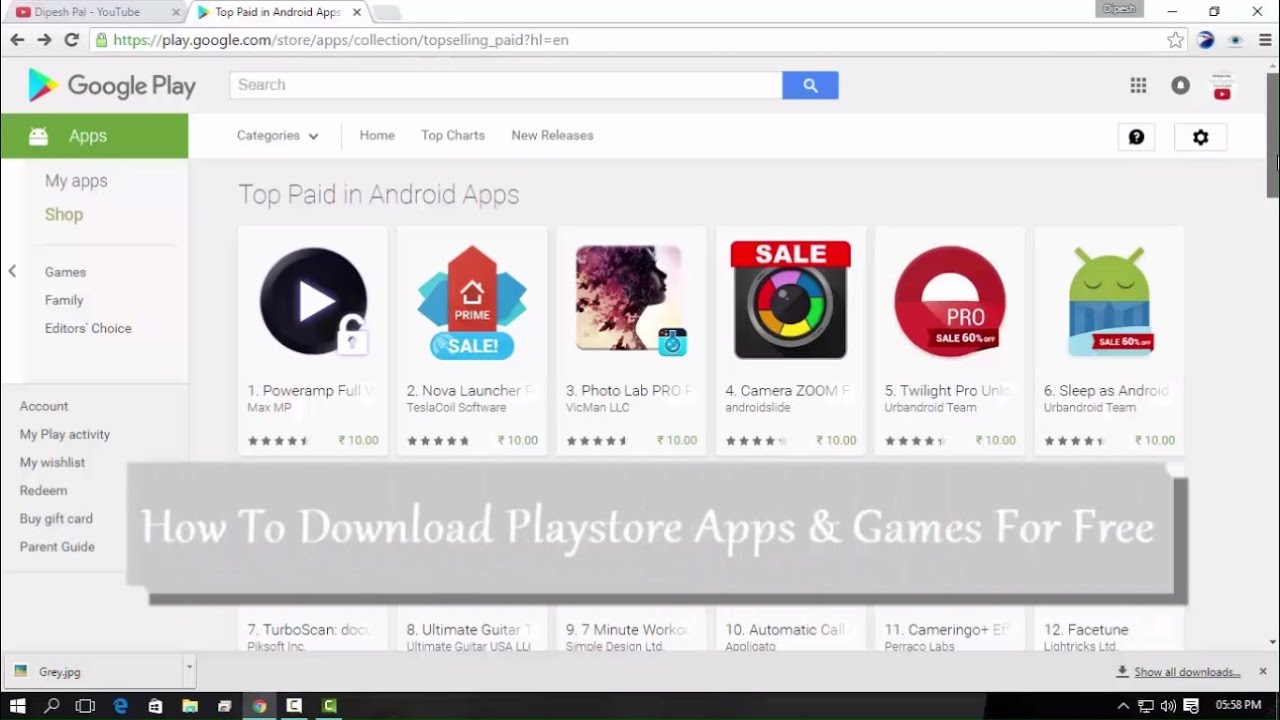Open the Photo Lab PRO app icon
Viewport: 1280px width, 720px height.
point(631,301)
